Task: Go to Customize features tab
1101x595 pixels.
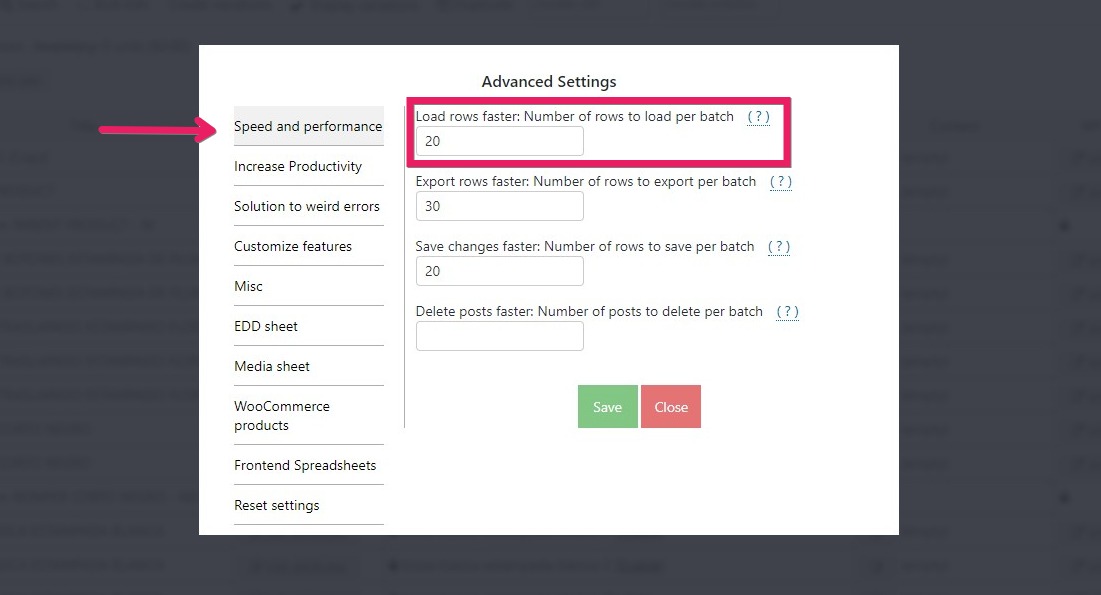Action: [x=293, y=247]
